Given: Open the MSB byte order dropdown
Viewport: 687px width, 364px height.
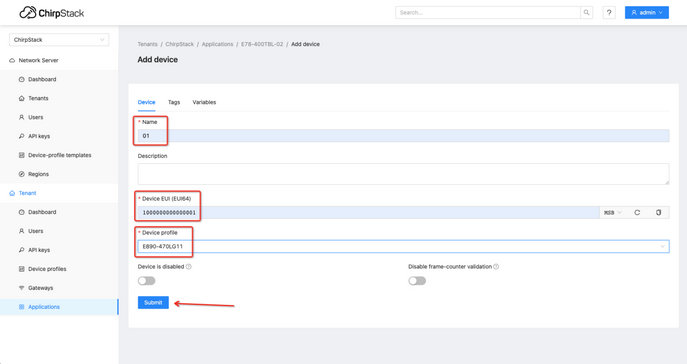Looking at the screenshot, I should pos(613,212).
